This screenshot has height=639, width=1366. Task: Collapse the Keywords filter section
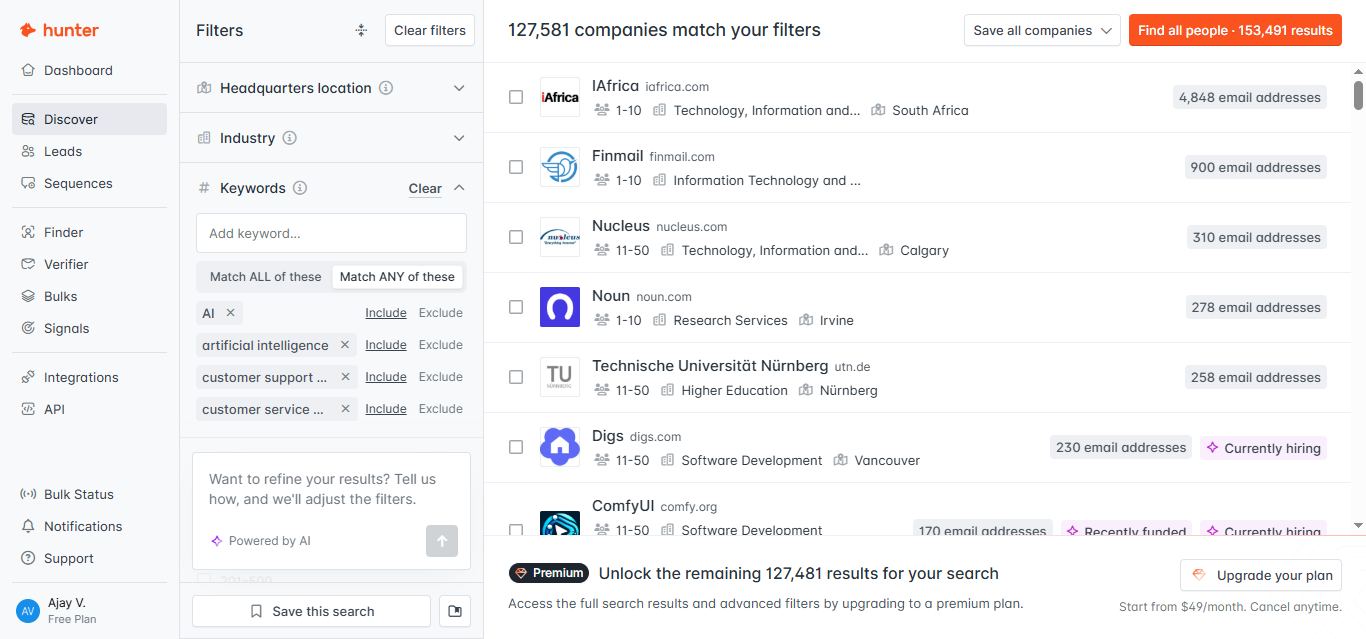coord(459,188)
